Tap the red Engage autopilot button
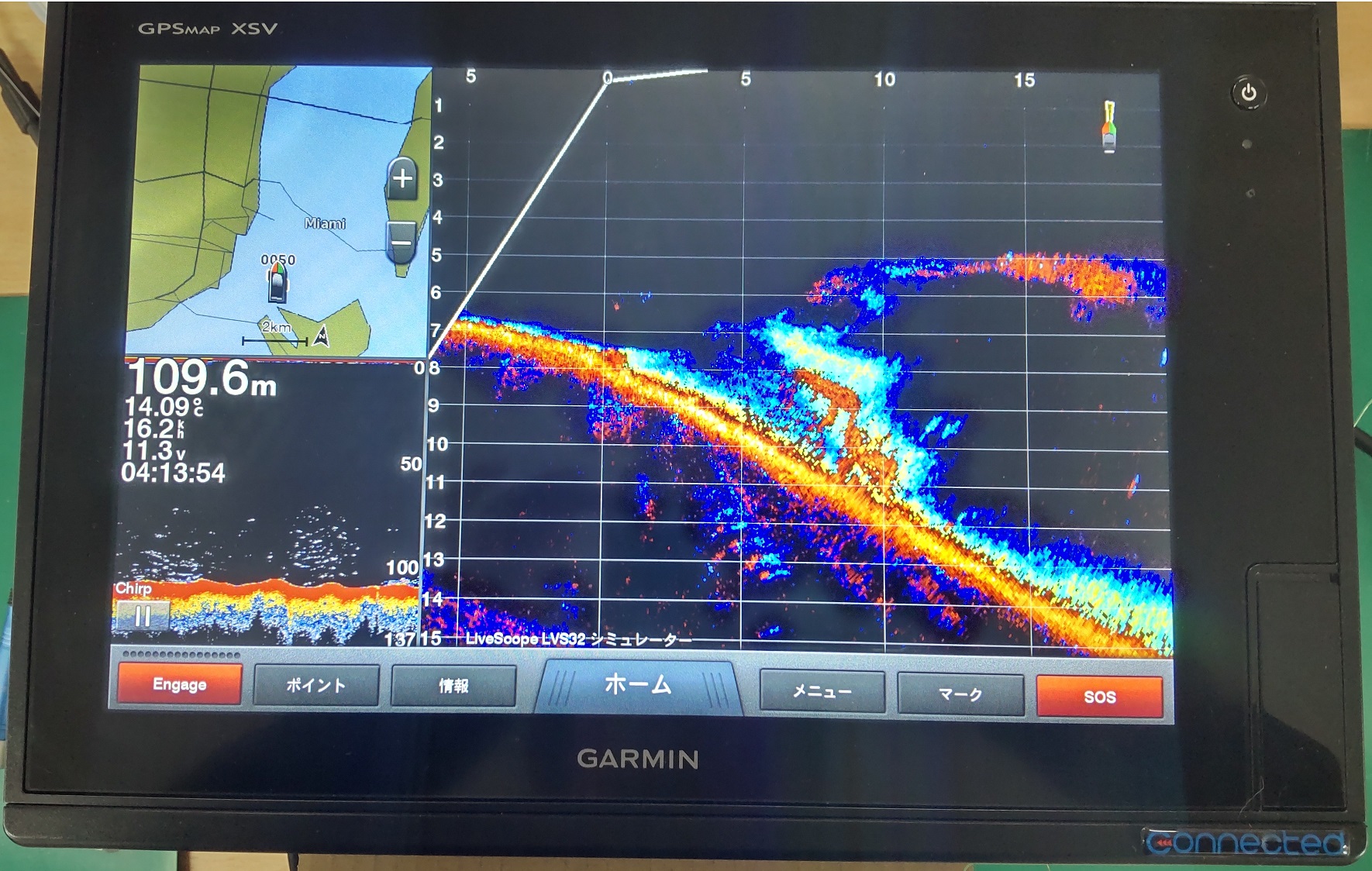This screenshot has width=1372, height=871. tap(179, 684)
